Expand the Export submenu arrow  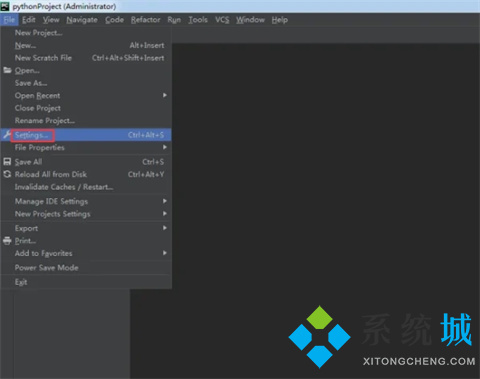(165, 228)
